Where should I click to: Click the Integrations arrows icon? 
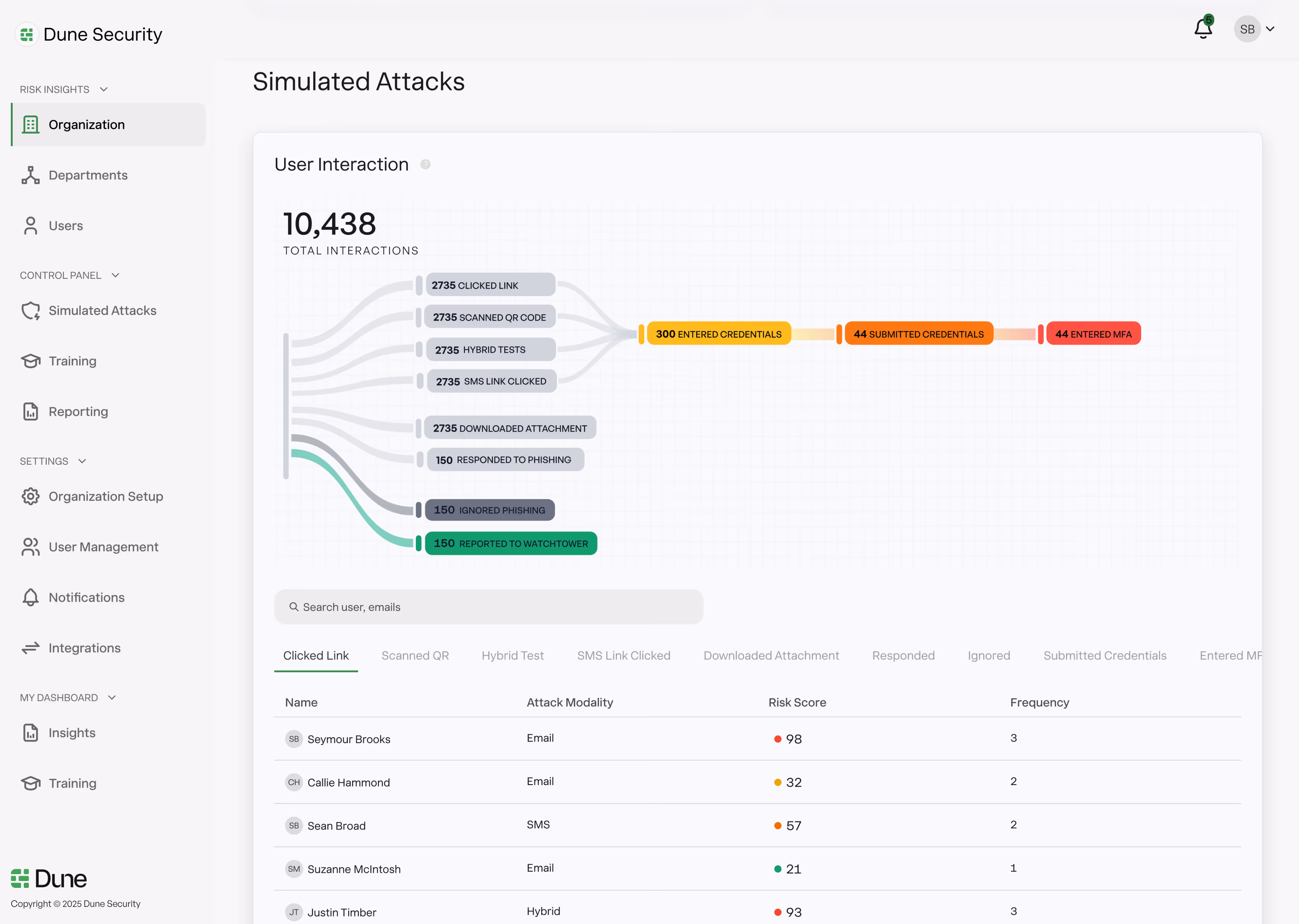pyautogui.click(x=31, y=648)
